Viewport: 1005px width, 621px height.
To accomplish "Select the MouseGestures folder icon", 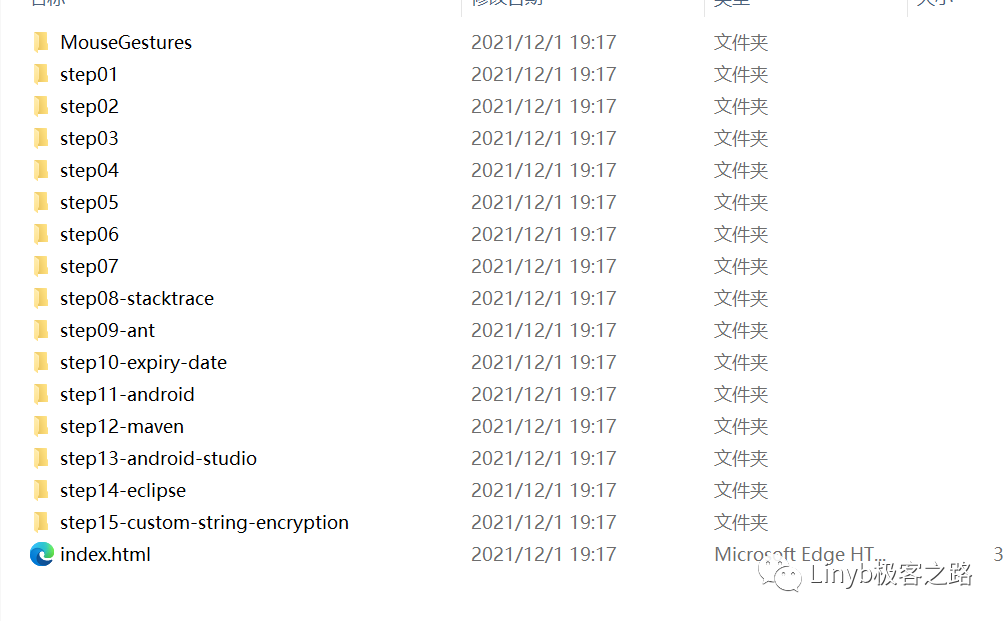I will coord(41,42).
